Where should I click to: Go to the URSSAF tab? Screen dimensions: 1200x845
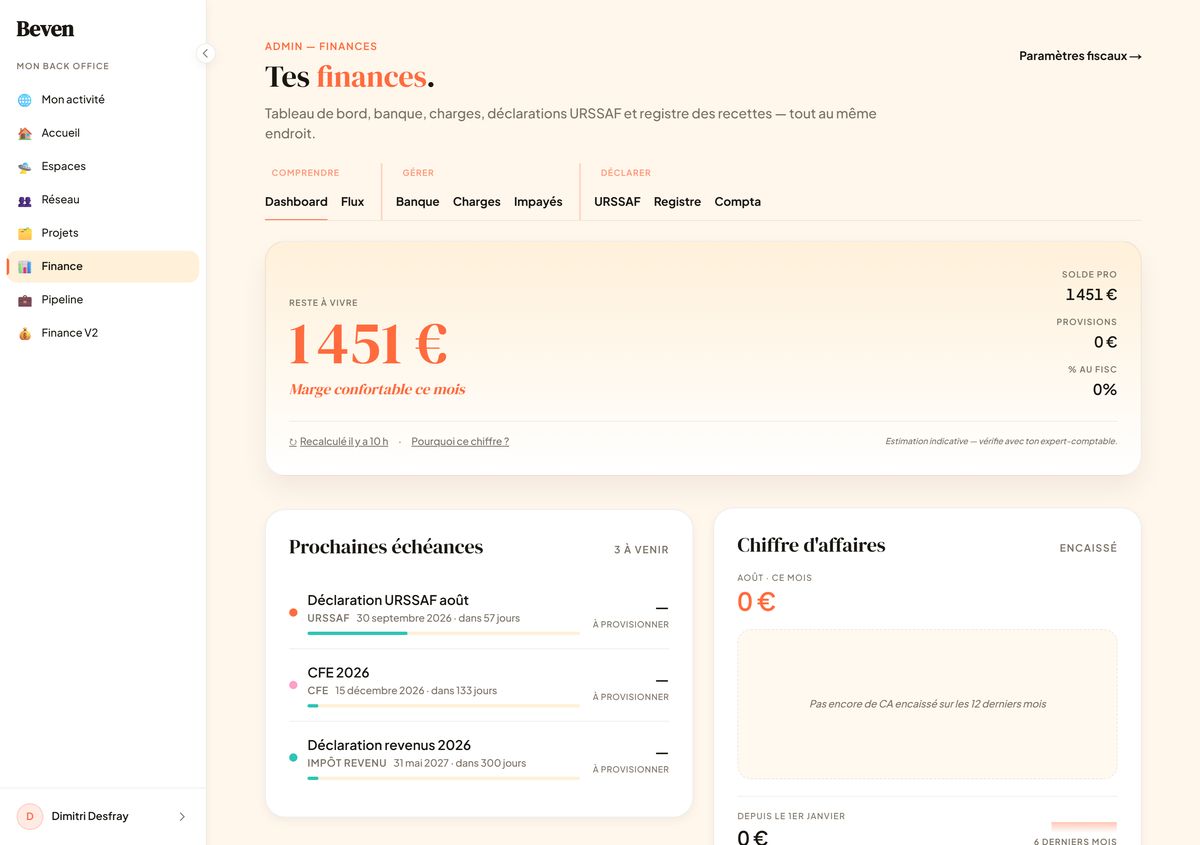point(617,202)
